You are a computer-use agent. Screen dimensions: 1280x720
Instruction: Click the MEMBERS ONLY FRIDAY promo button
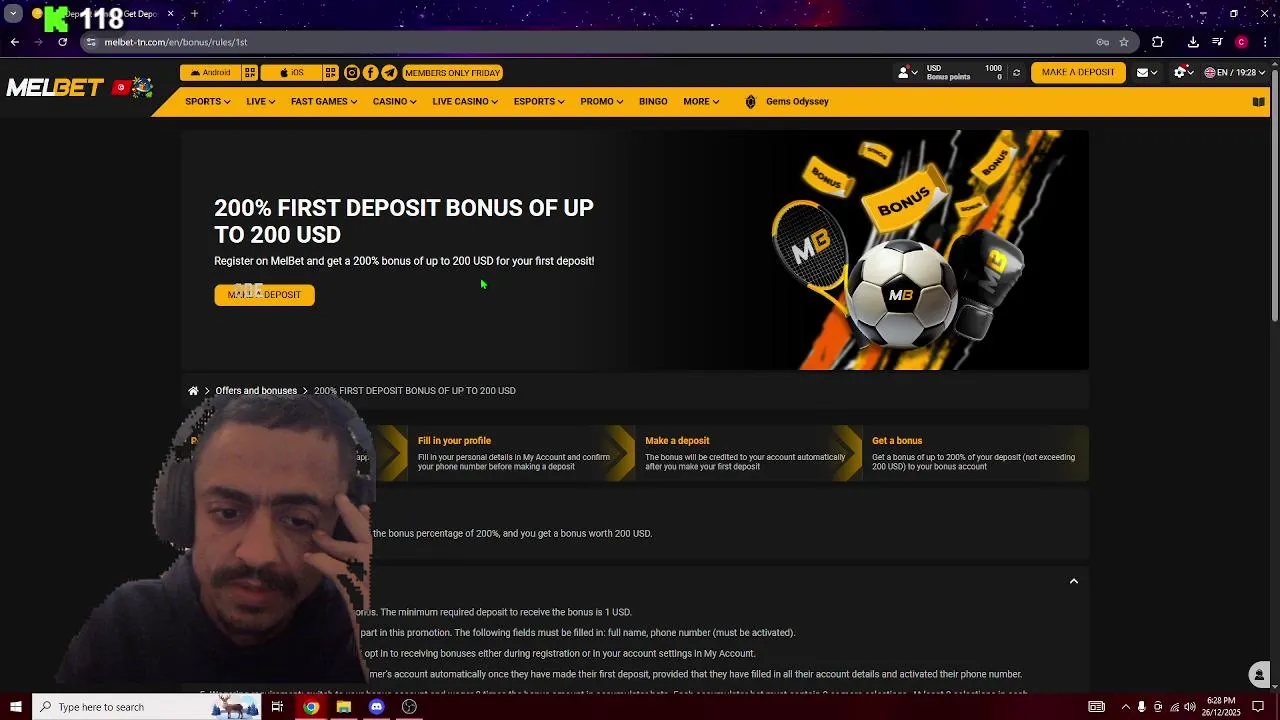(x=452, y=73)
